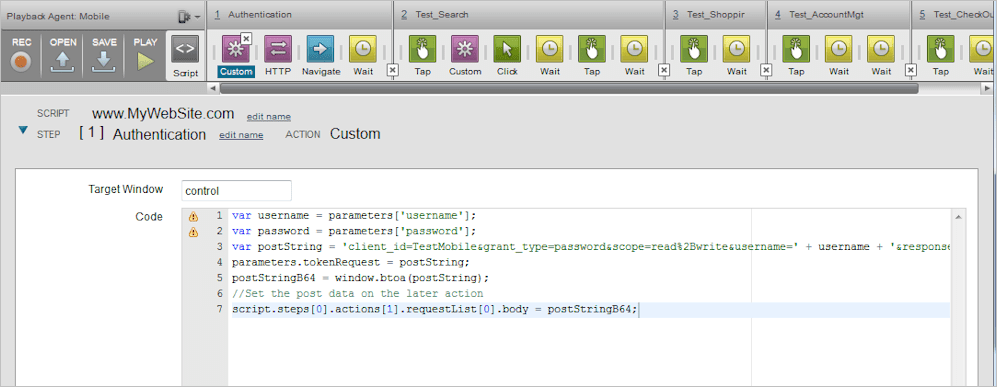Screen dimensions: 997x387
Task: Open the 4 Test_AccountMgt step header
Action: [839, 15]
